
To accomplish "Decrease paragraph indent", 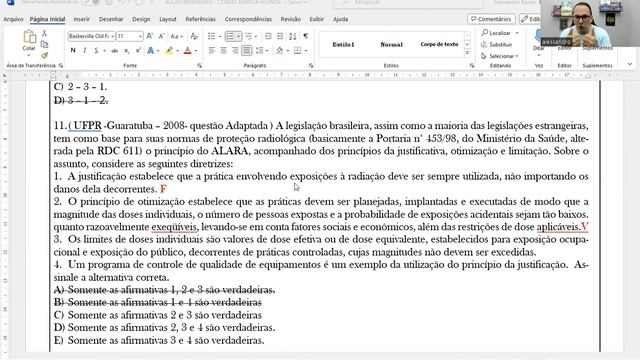I will click(268, 36).
